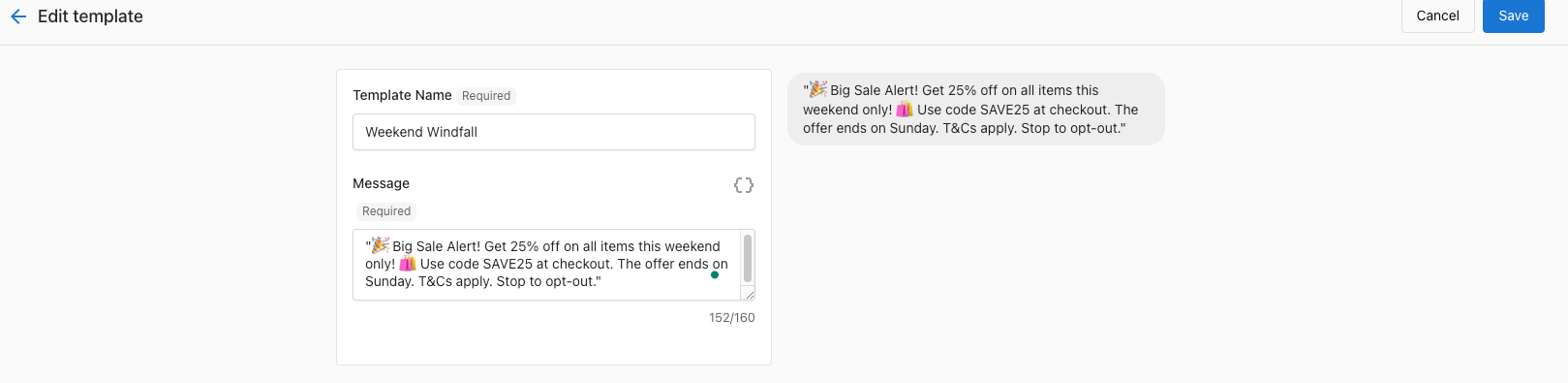Click the textarea resize handle corner

[x=748, y=293]
